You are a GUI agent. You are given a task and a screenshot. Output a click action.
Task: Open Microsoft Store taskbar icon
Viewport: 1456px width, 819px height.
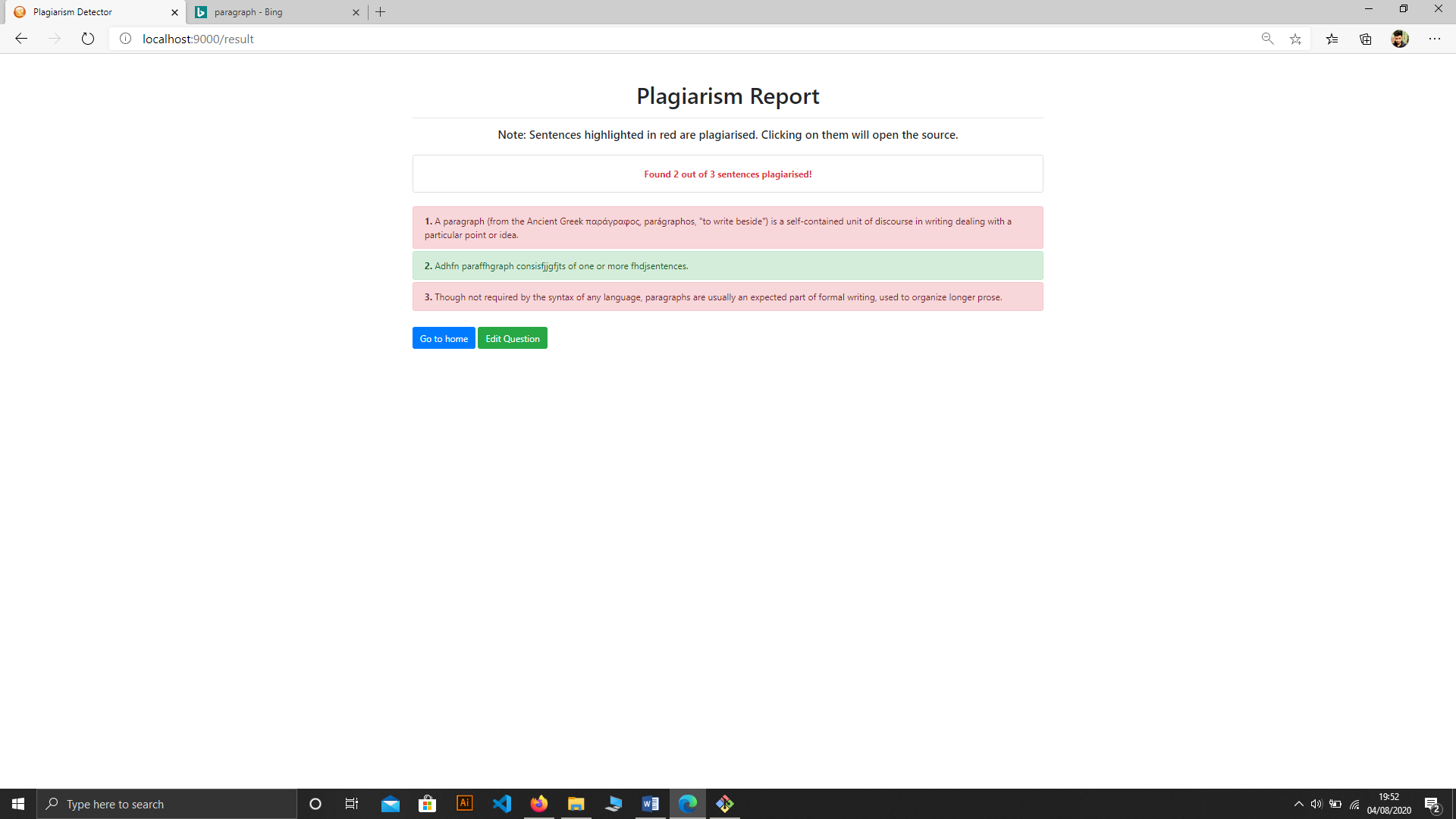click(428, 804)
